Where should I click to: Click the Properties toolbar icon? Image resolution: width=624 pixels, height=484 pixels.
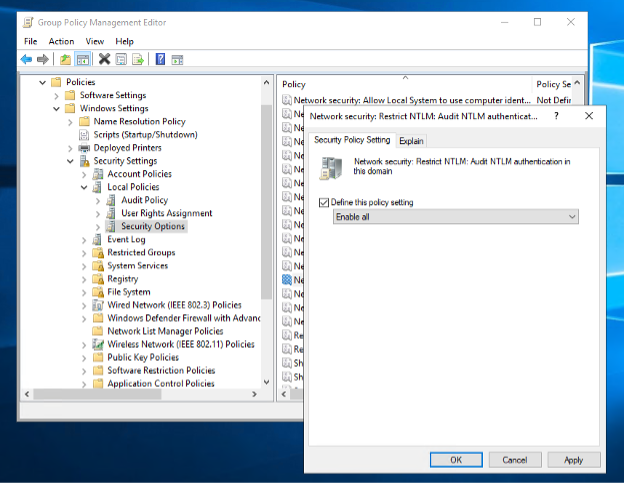pos(121,59)
